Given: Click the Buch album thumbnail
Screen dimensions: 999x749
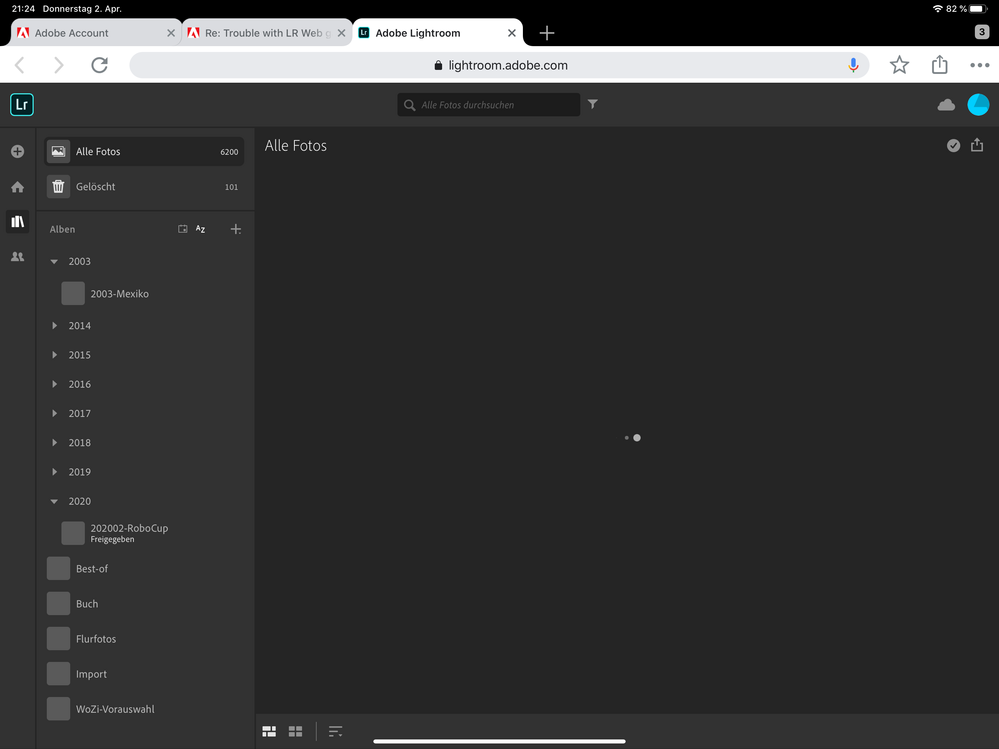Looking at the screenshot, I should (x=58, y=604).
